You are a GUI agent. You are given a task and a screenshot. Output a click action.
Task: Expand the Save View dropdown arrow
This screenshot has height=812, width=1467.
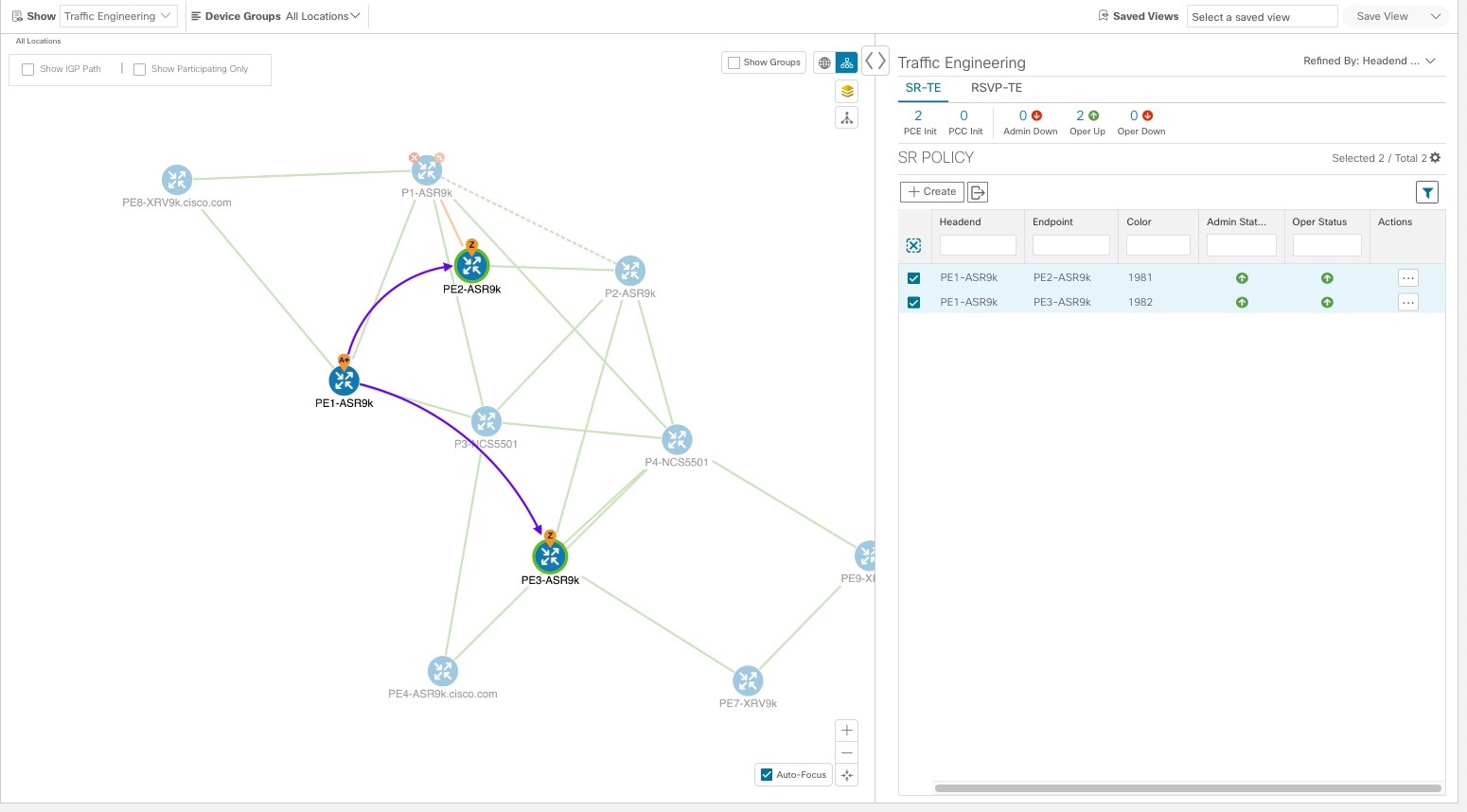pos(1435,16)
